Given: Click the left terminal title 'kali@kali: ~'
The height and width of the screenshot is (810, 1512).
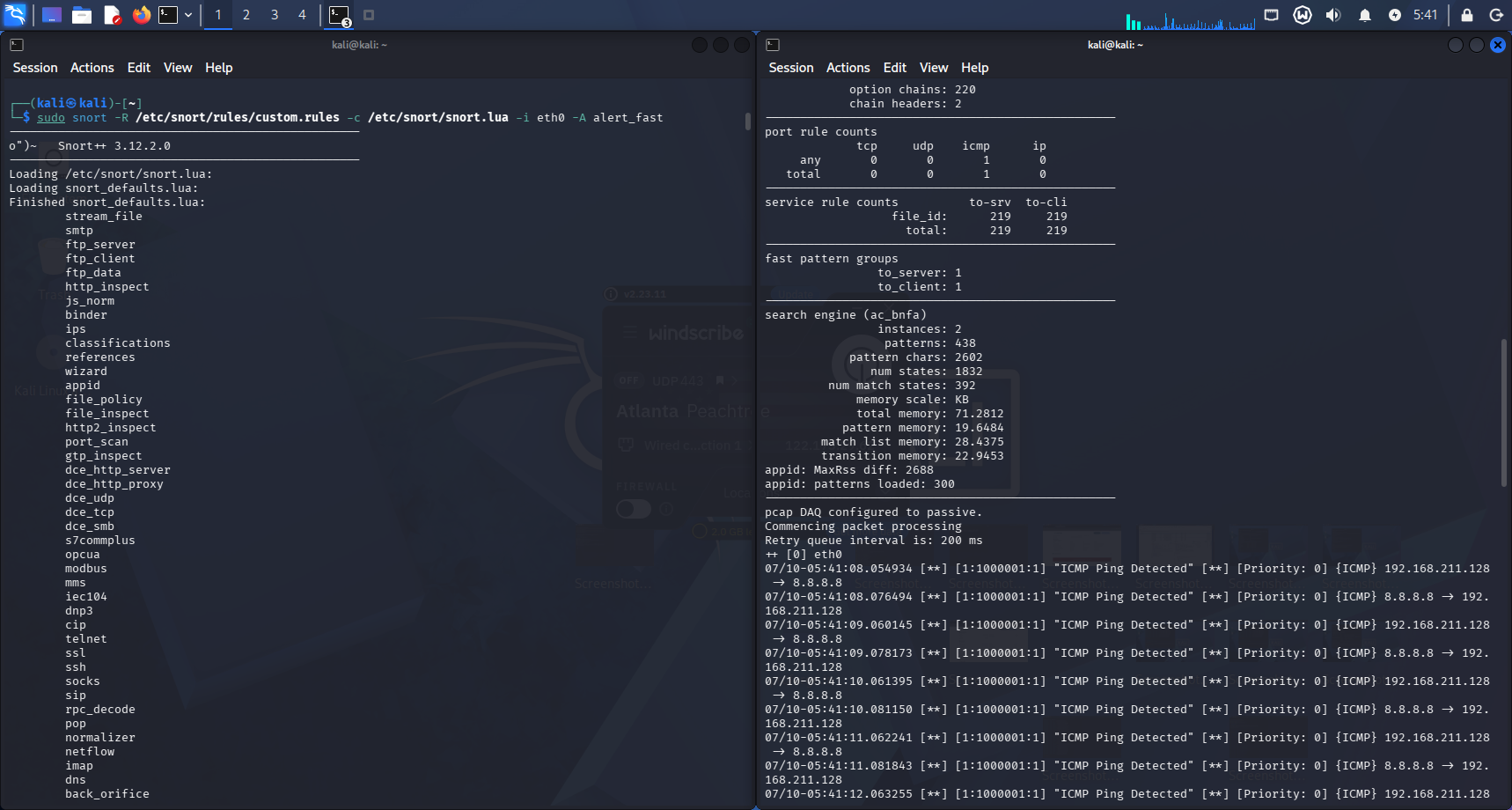Looking at the screenshot, I should pos(359,45).
